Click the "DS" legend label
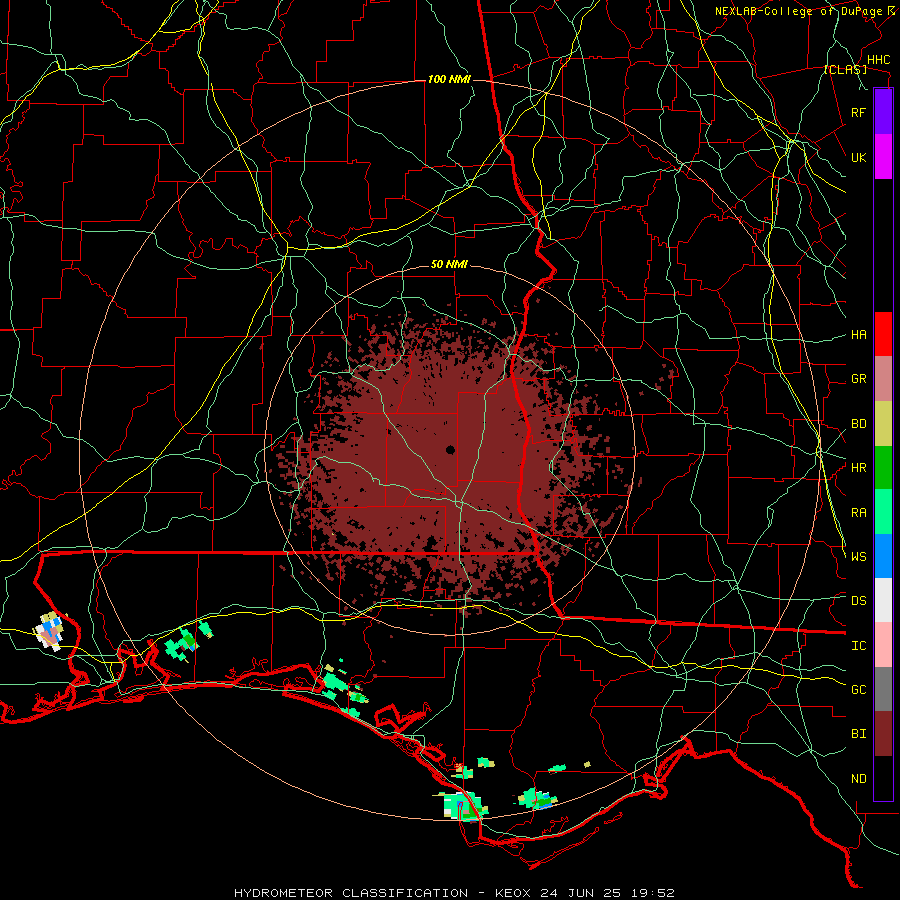The height and width of the screenshot is (900, 900). [x=859, y=601]
